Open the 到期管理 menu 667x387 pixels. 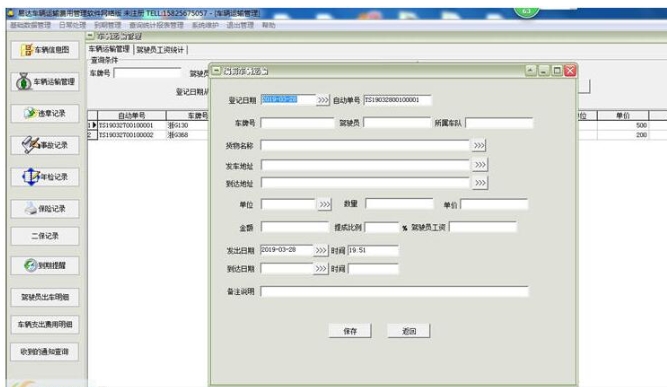click(x=108, y=25)
